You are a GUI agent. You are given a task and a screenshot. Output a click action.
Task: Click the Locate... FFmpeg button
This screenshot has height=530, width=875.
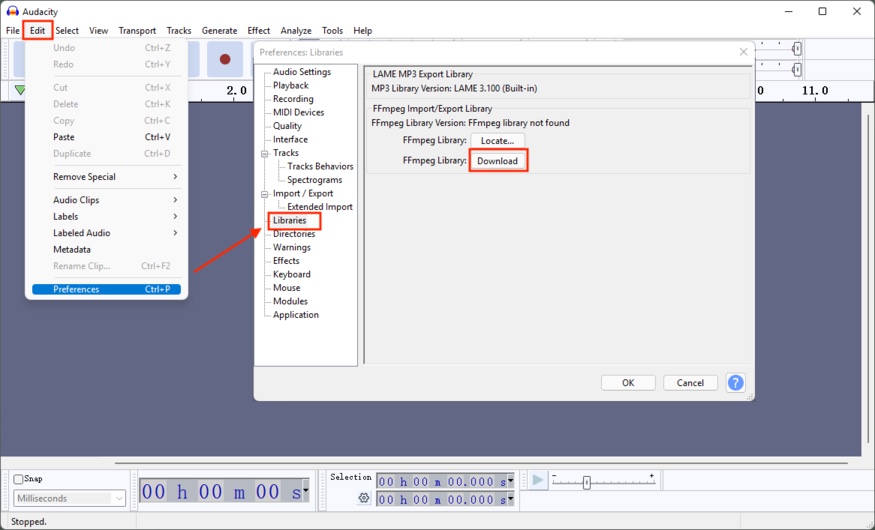[x=497, y=141]
